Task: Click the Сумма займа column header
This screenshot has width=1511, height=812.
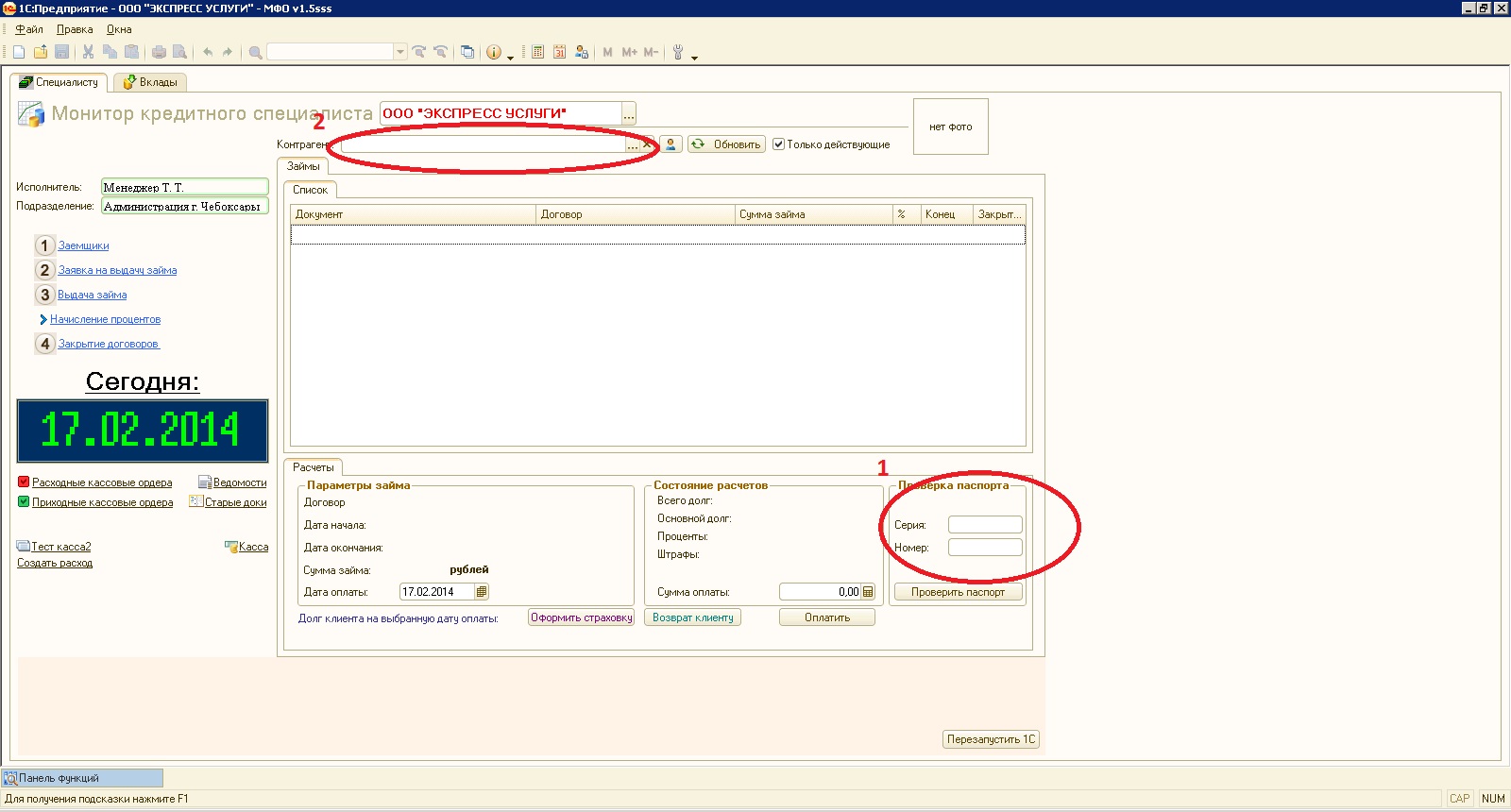Action: coord(813,214)
